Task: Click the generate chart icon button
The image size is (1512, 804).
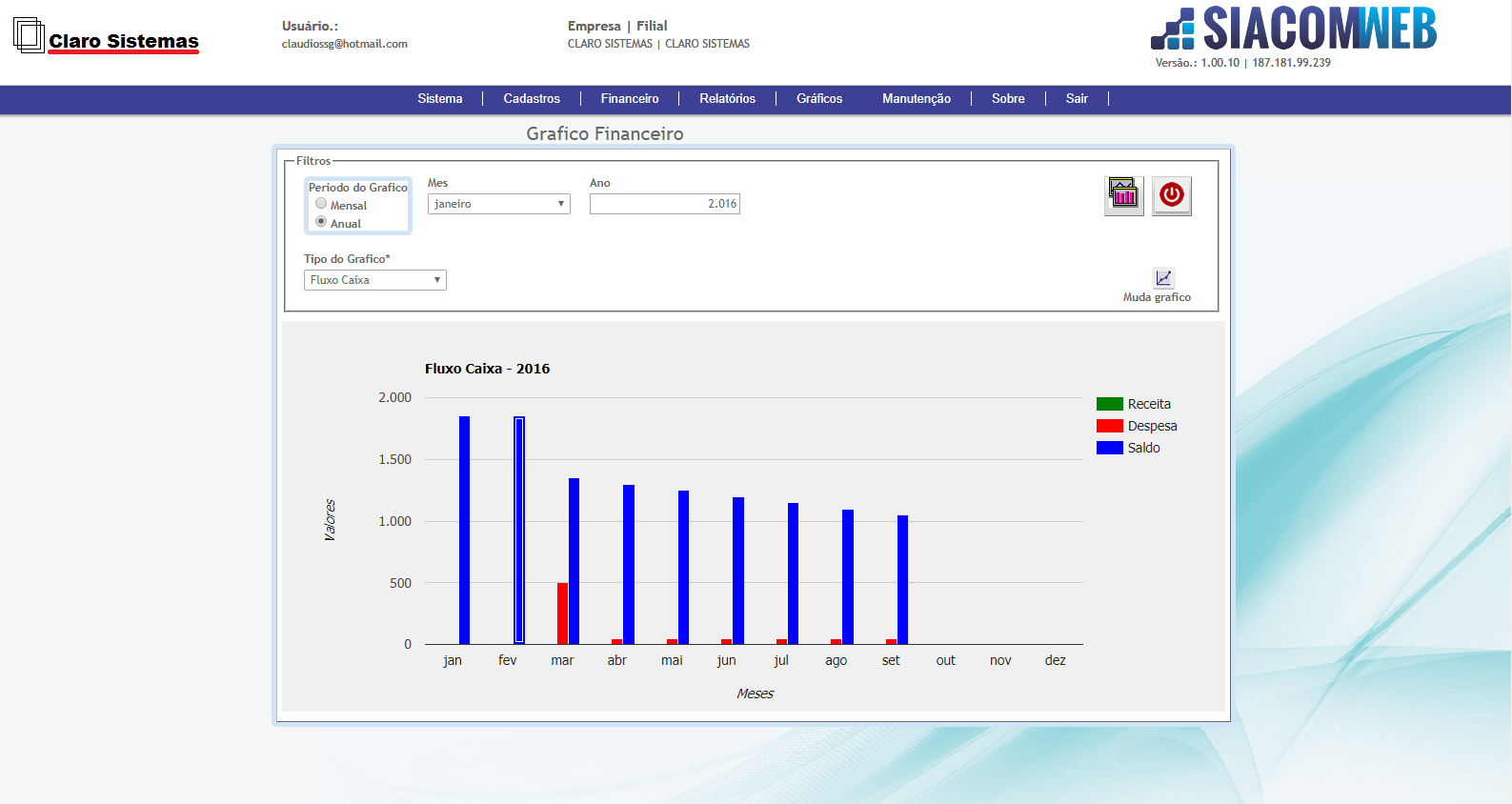Action: pos(1124,196)
